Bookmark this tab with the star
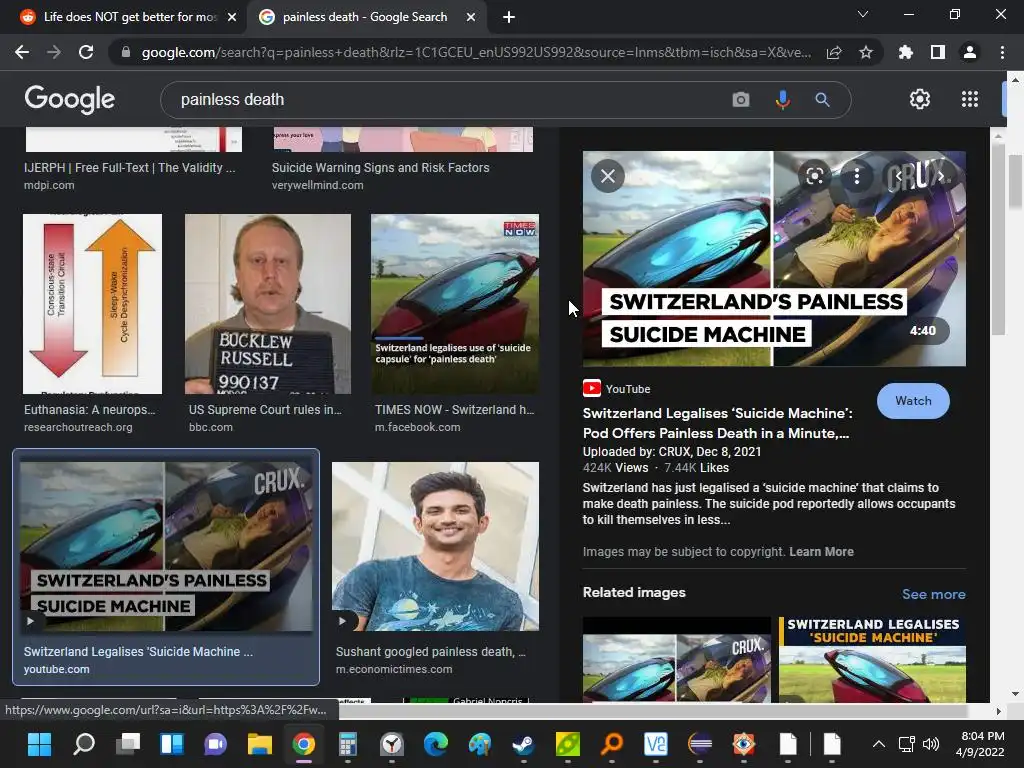The image size is (1024, 768). click(866, 52)
